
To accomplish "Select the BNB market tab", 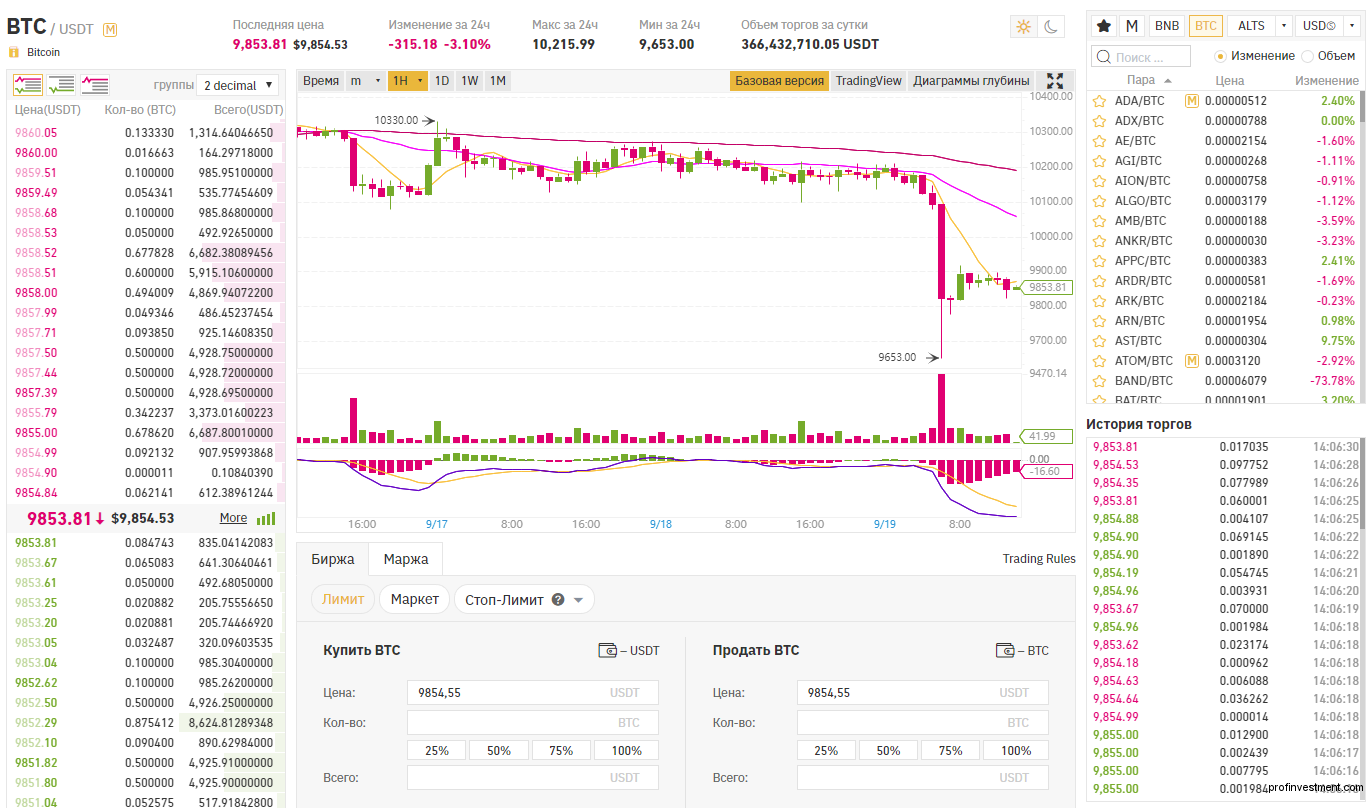I will [x=1166, y=26].
